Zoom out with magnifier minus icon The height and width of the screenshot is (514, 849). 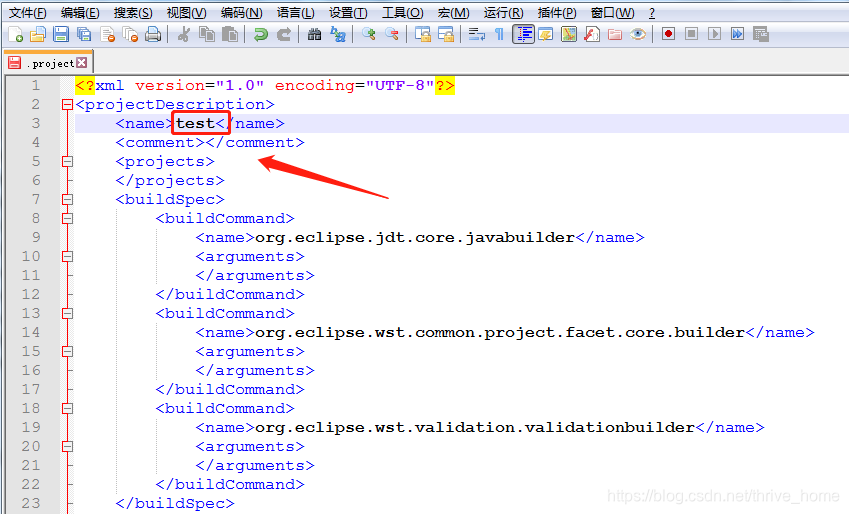click(392, 35)
